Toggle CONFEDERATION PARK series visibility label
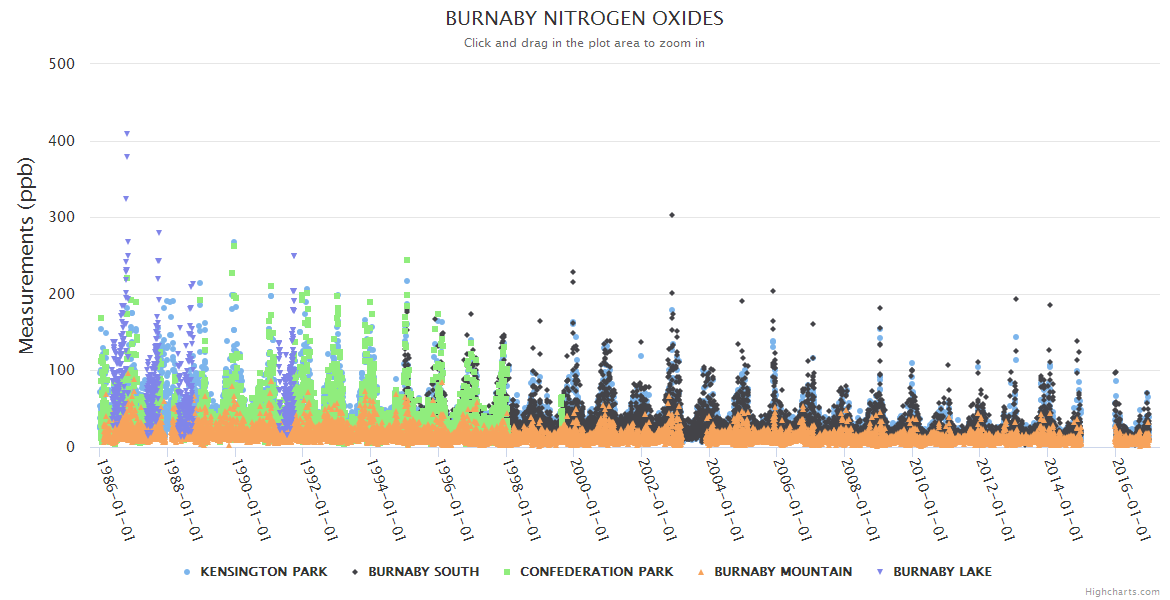This screenshot has width=1170, height=600. point(596,572)
